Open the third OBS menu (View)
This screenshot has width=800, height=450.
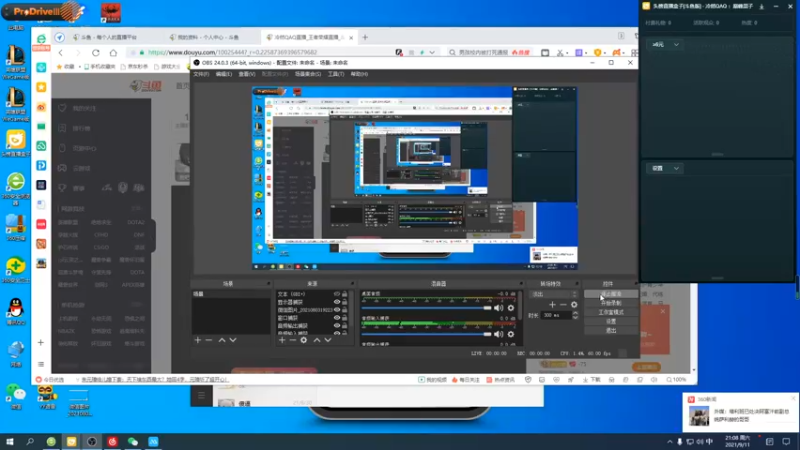tap(247, 74)
